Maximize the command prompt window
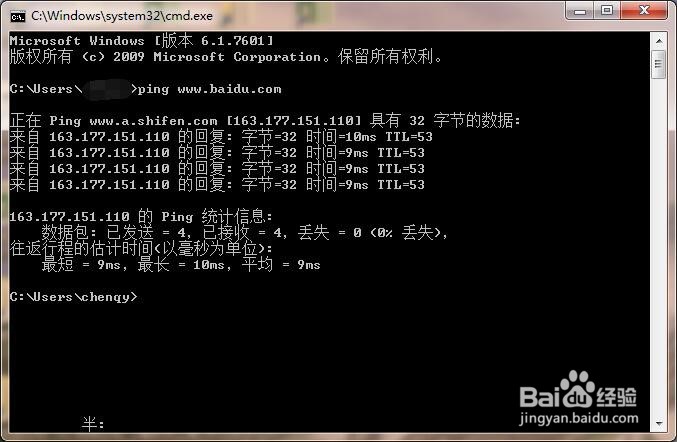The width and height of the screenshot is (677, 442). pyautogui.click(x=607, y=11)
